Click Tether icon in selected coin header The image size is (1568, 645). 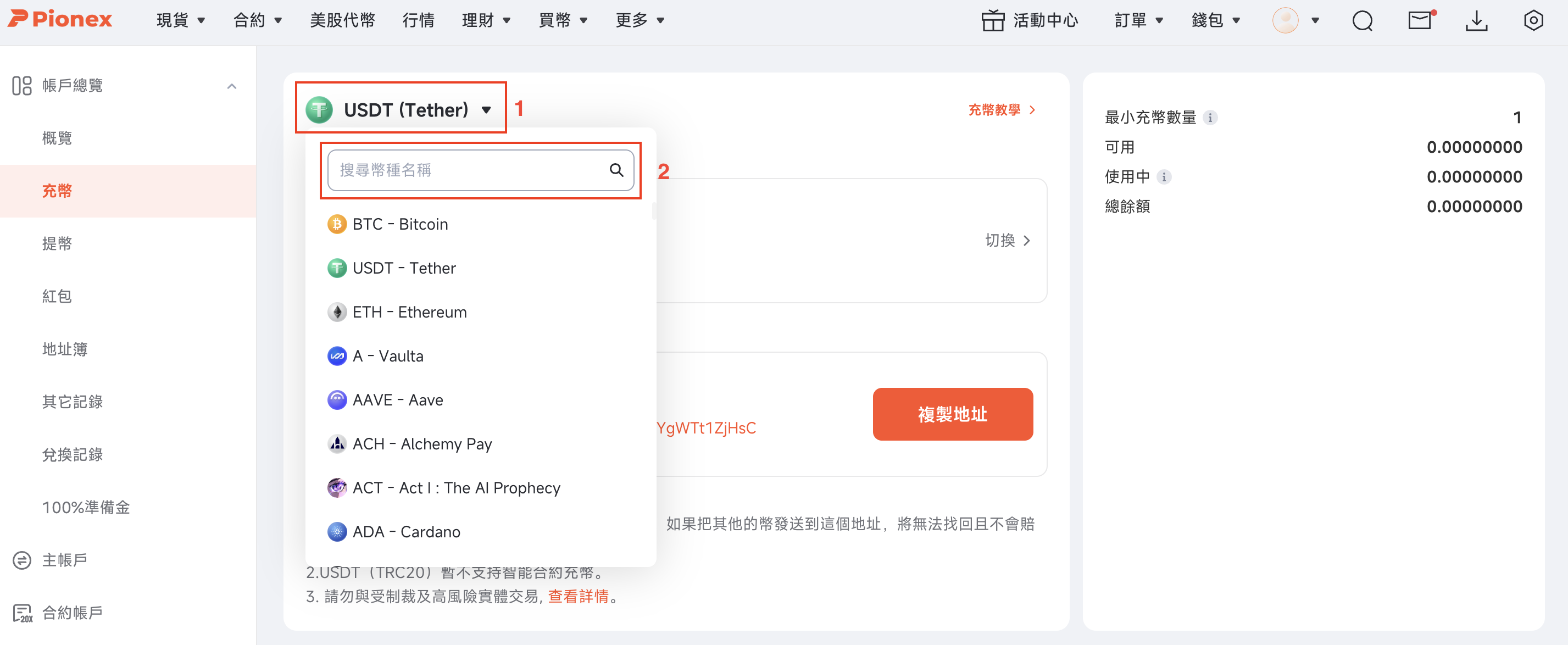point(319,109)
